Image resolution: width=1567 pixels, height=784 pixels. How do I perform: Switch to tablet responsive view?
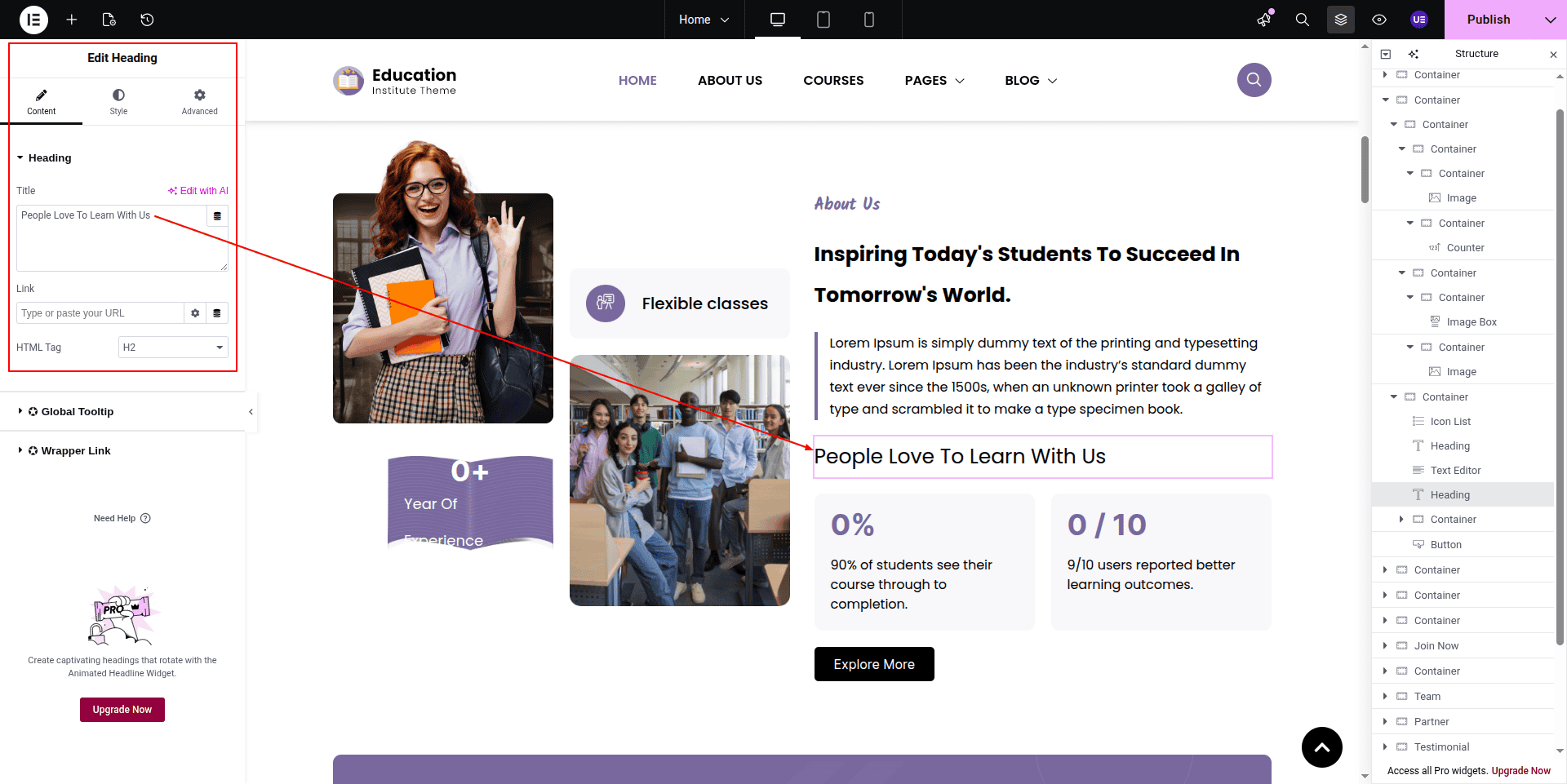pos(823,20)
